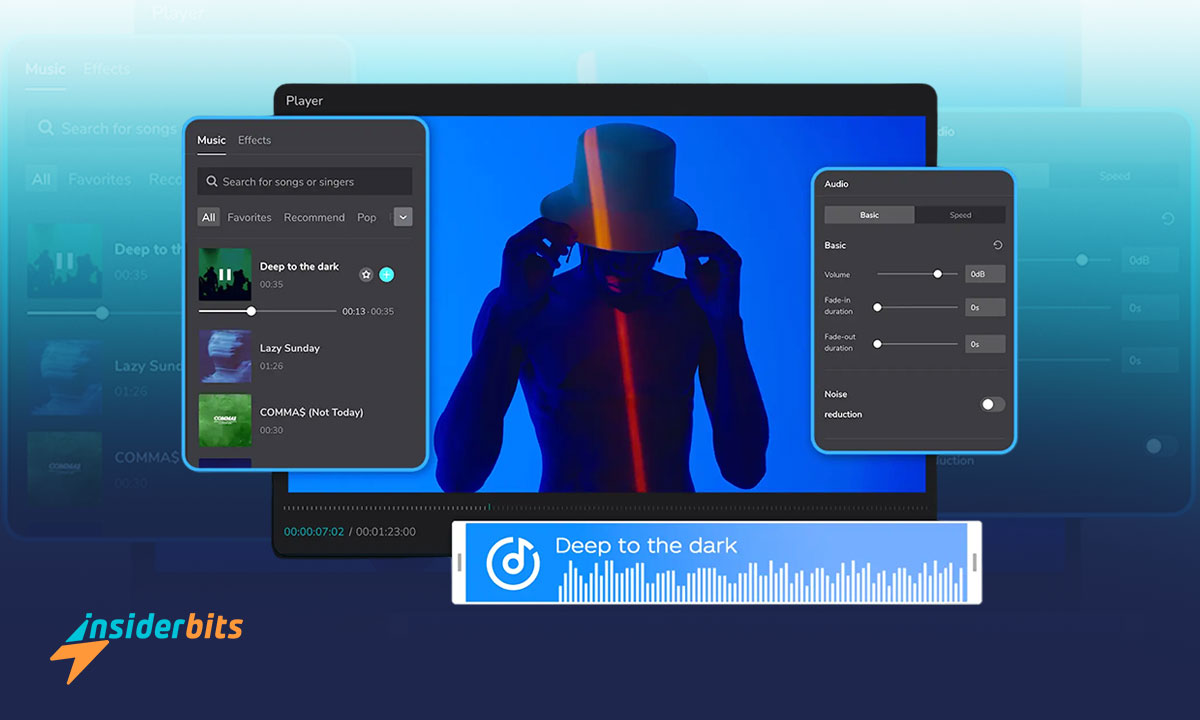
Task: Reset Basic audio settings with the reset icon
Action: [997, 245]
